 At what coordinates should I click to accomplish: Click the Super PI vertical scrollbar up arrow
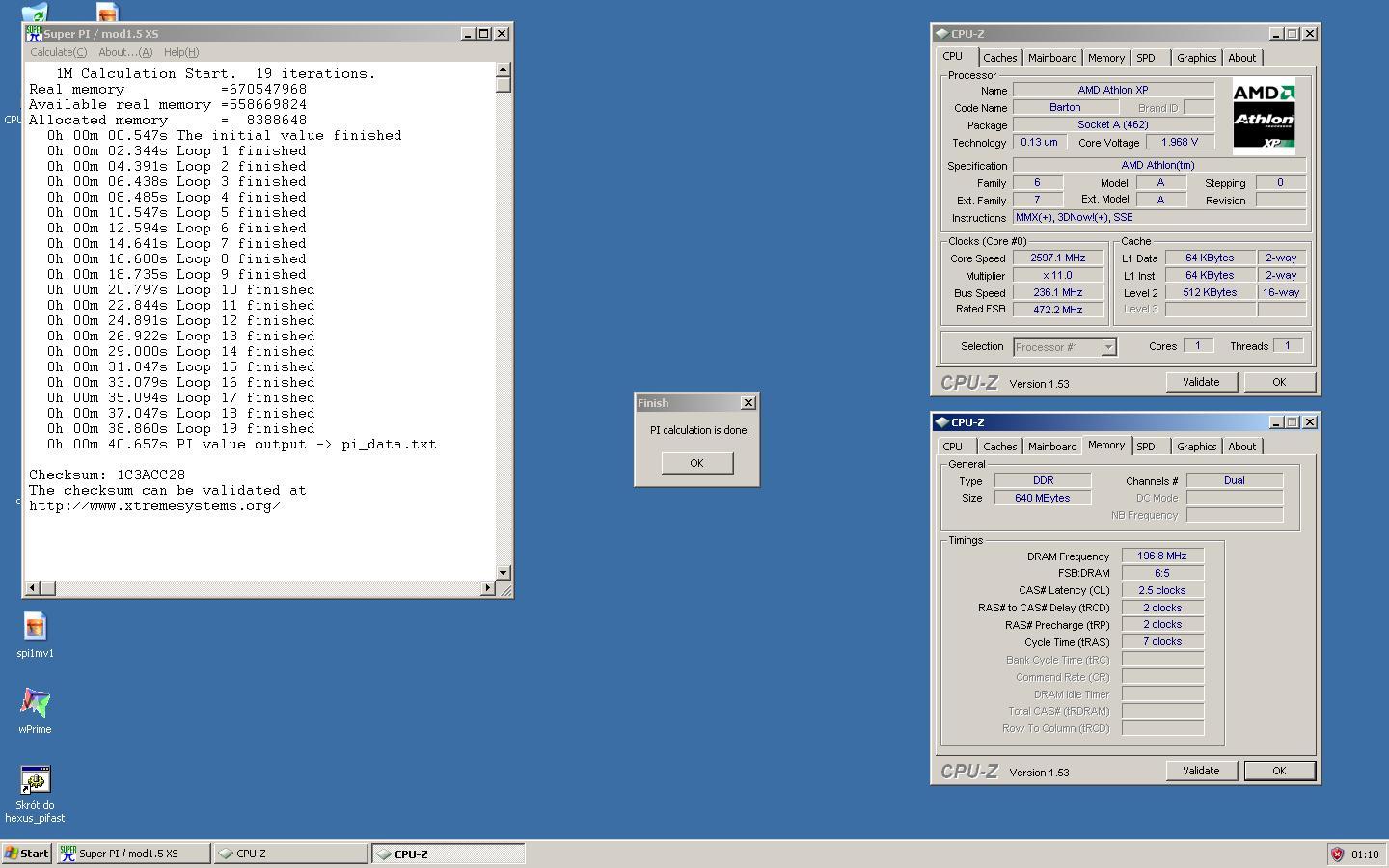pyautogui.click(x=503, y=69)
